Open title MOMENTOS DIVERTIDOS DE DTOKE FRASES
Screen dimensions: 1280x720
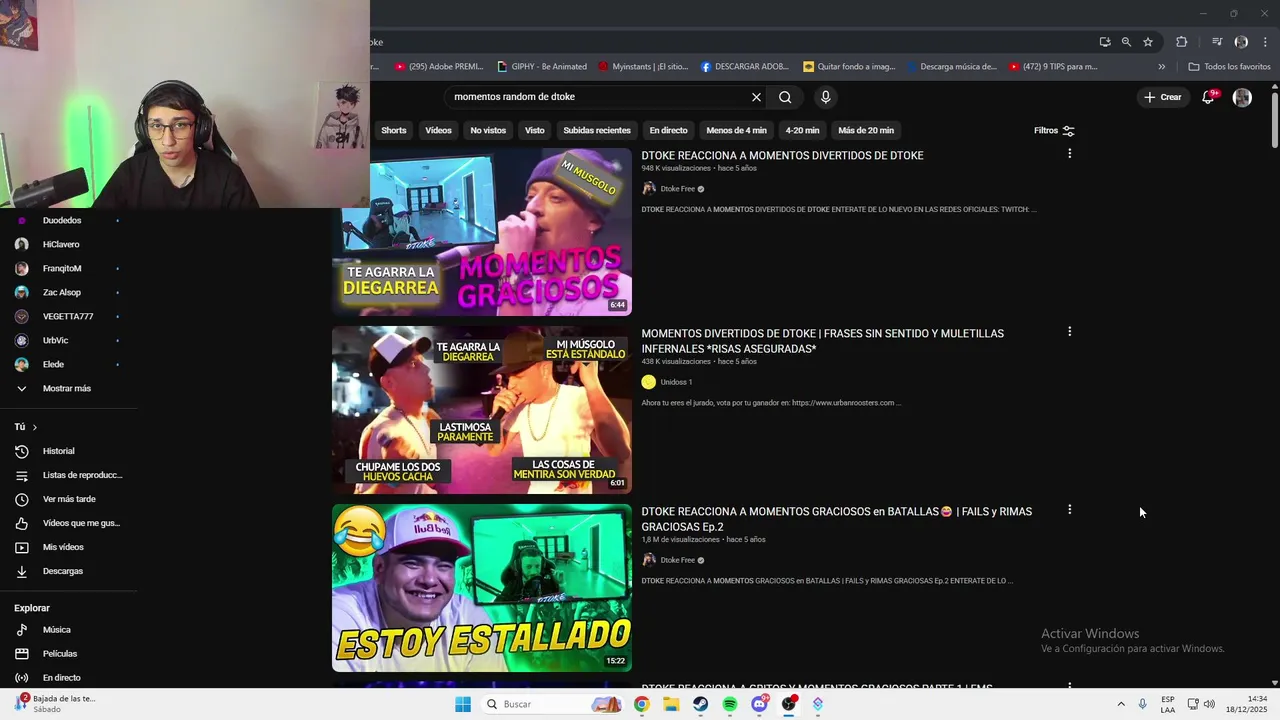tap(822, 341)
